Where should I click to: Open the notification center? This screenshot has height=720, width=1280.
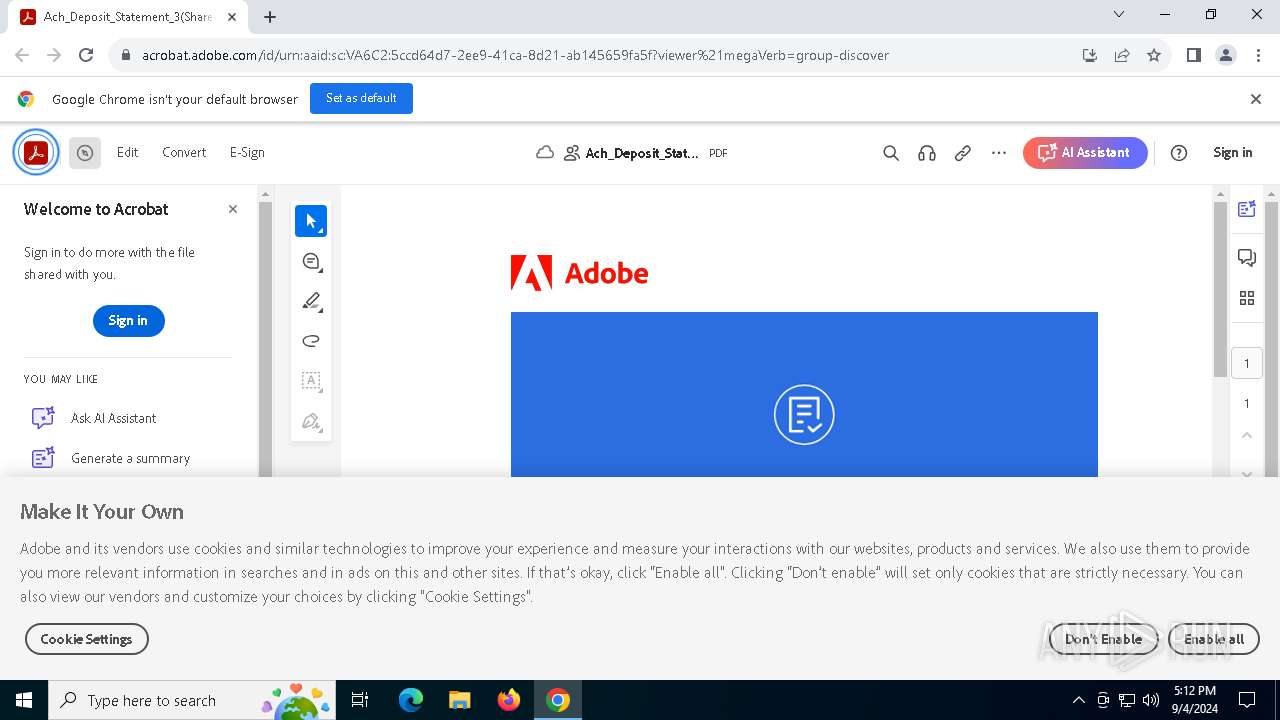click(1247, 700)
